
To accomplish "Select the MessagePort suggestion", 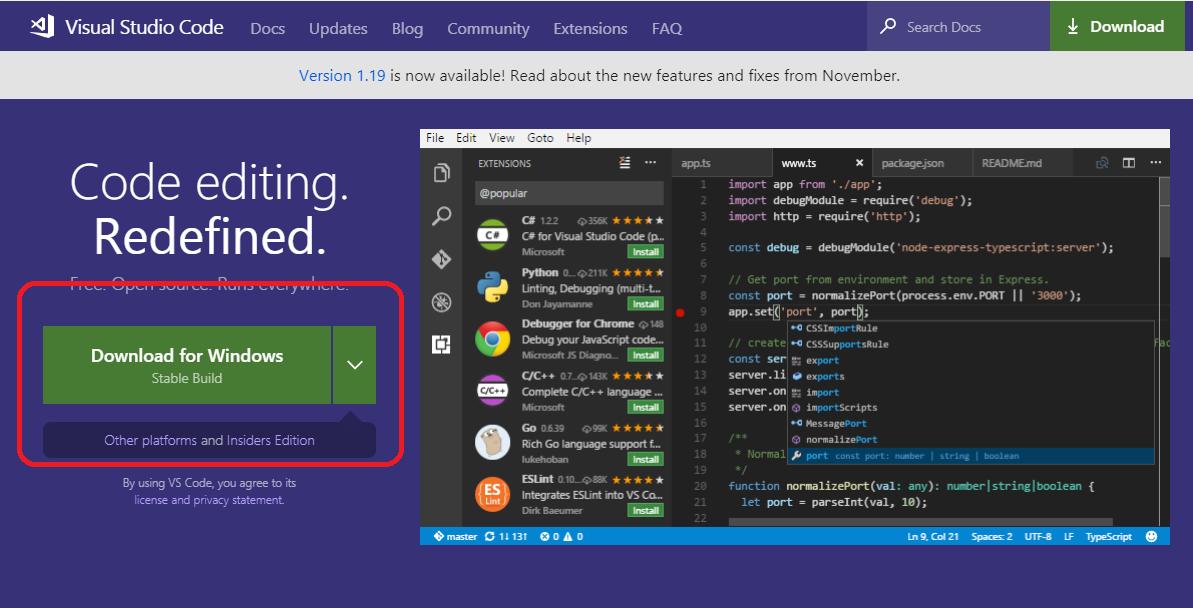I will [972, 423].
